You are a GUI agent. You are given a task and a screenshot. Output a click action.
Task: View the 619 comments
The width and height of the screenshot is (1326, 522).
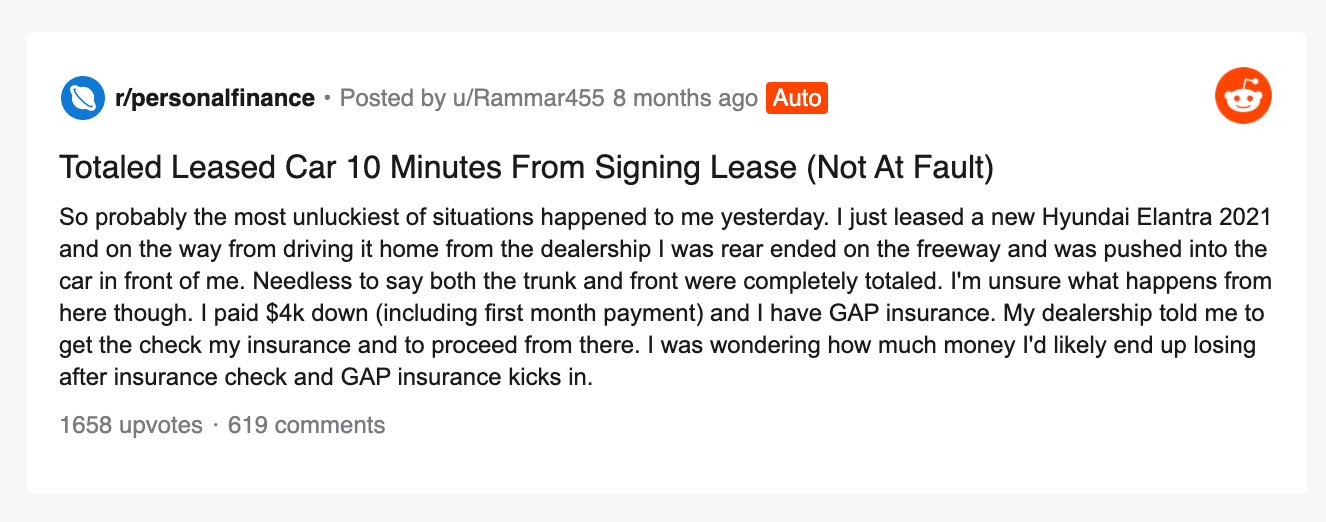[306, 425]
